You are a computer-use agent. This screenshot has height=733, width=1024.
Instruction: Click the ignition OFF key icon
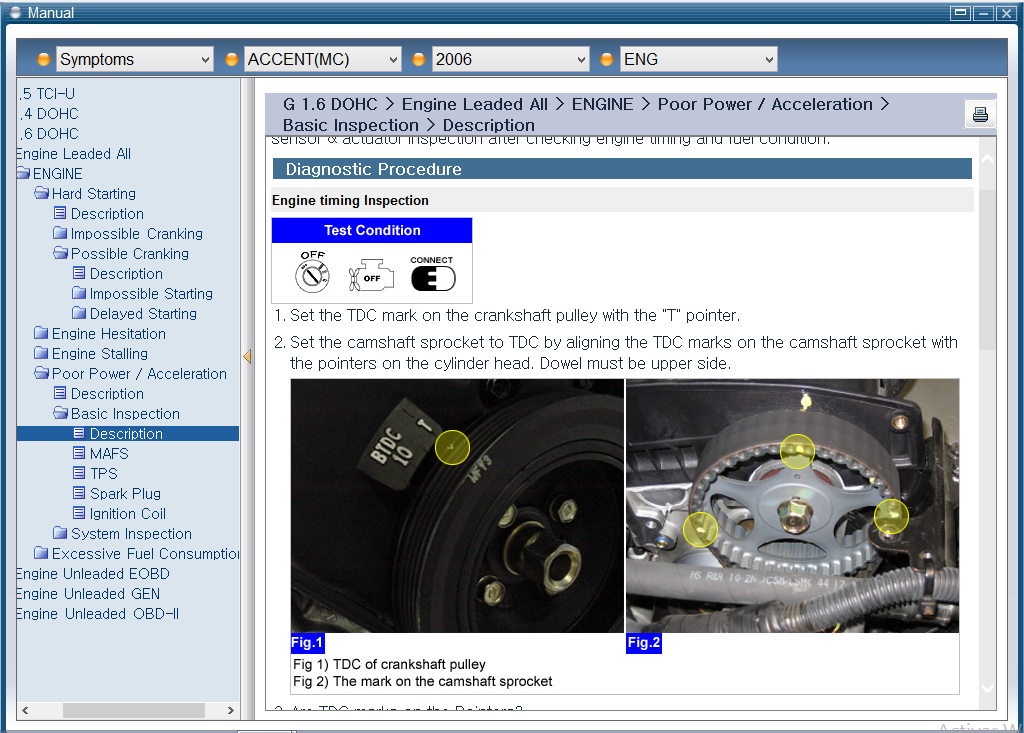click(312, 272)
